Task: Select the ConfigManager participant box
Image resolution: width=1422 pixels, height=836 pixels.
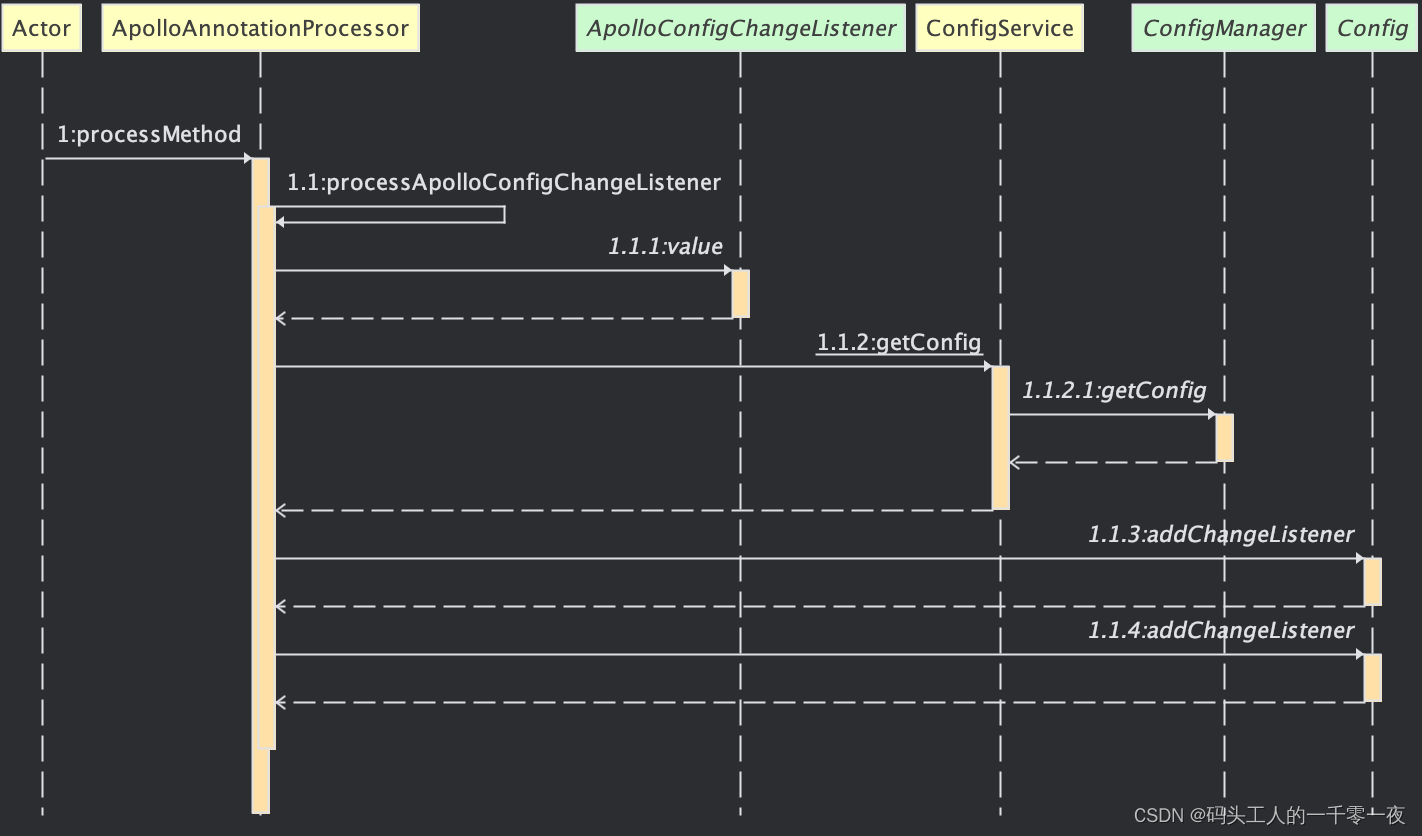Action: [1224, 28]
